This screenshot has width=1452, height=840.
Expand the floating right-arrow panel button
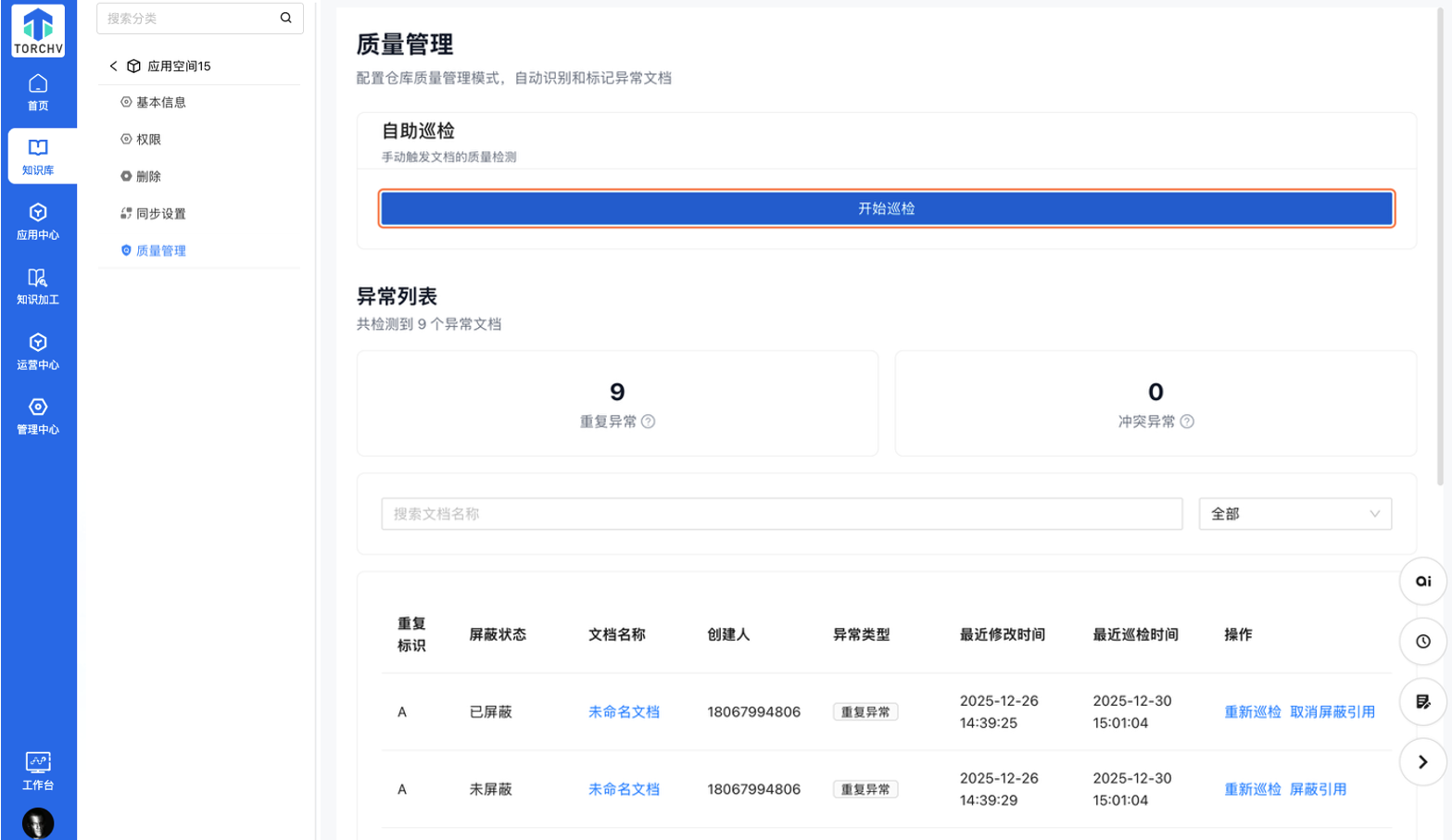(1422, 761)
